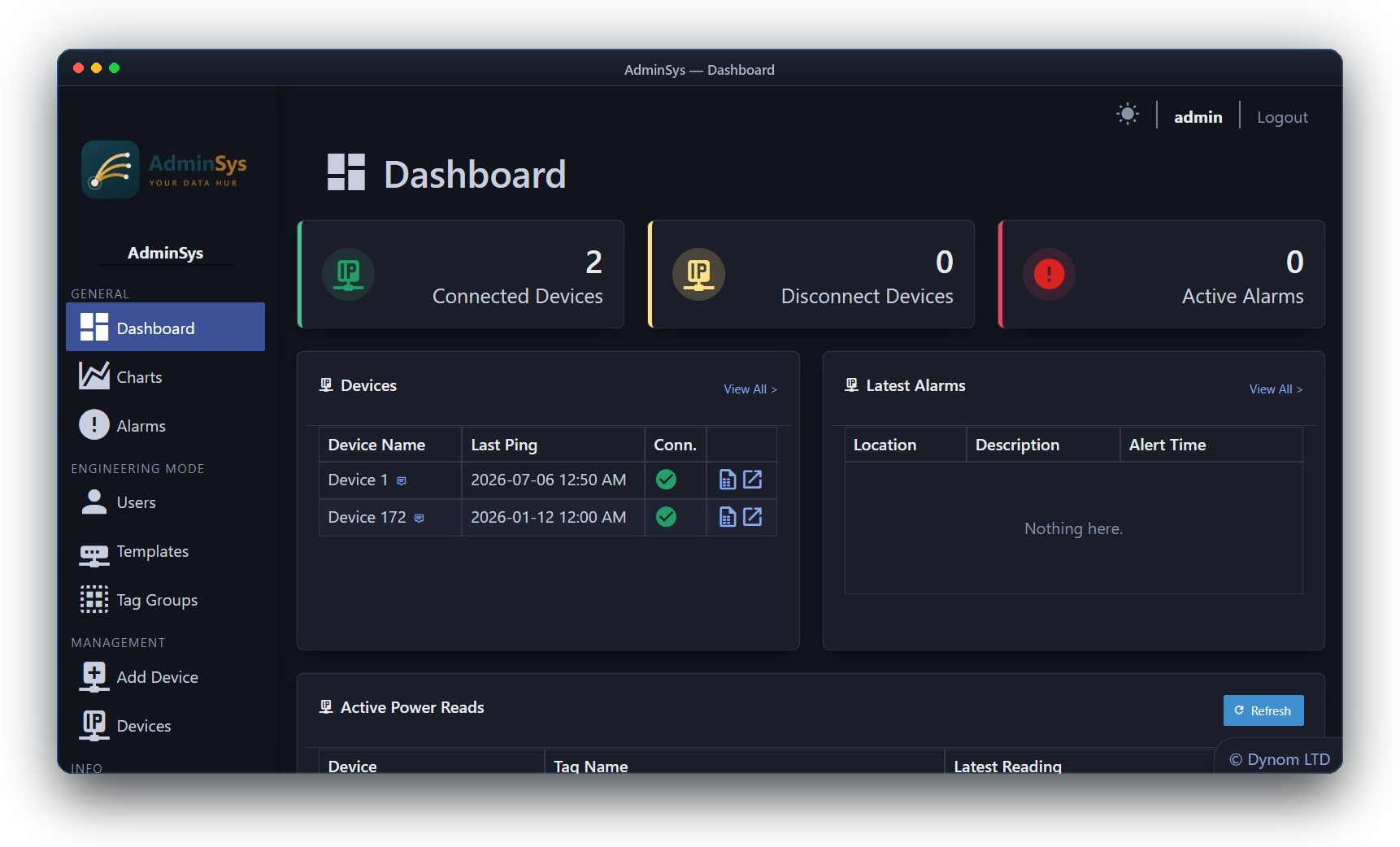Click the comment icon next to Device 1
1400x847 pixels.
(401, 481)
